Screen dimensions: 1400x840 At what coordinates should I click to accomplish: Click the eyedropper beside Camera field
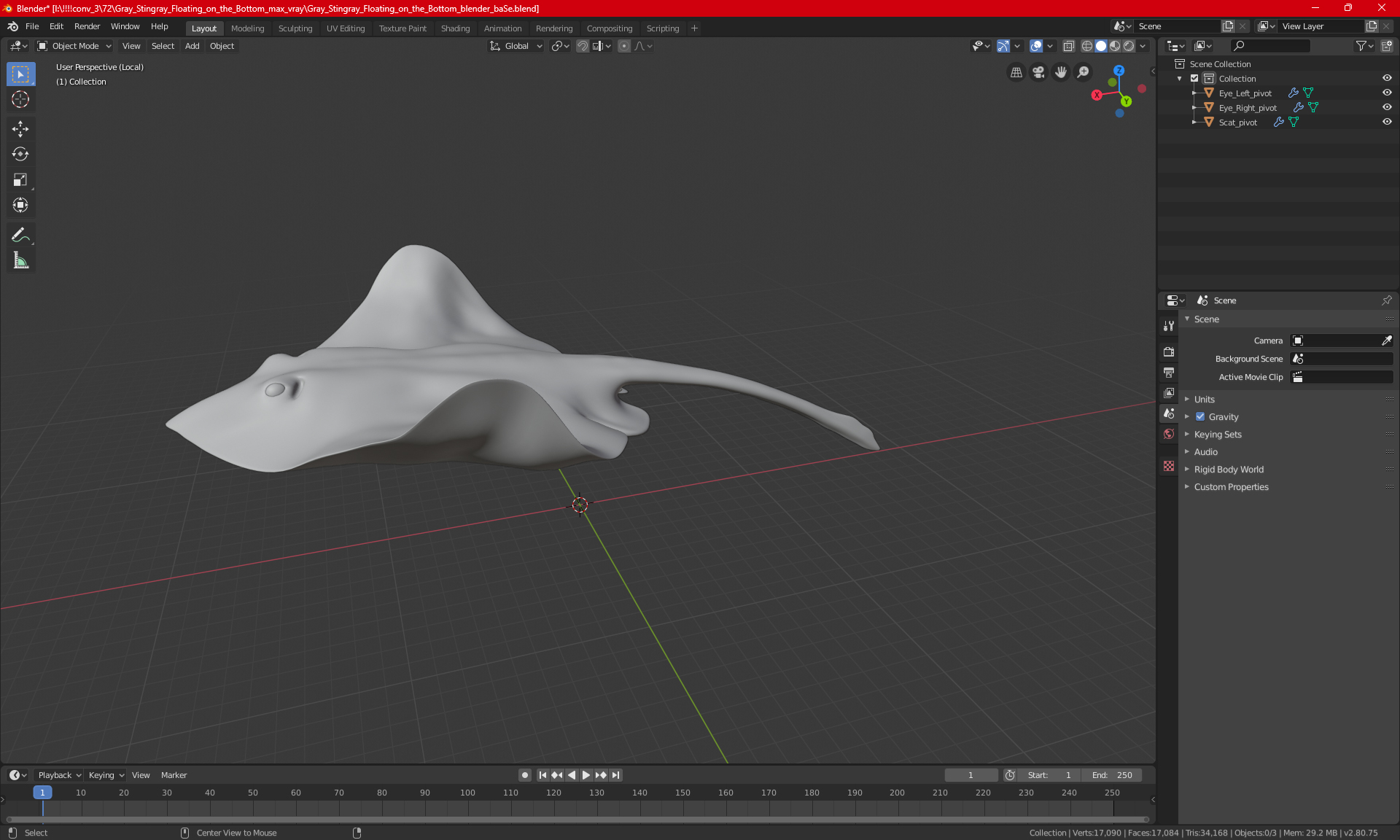click(1386, 341)
